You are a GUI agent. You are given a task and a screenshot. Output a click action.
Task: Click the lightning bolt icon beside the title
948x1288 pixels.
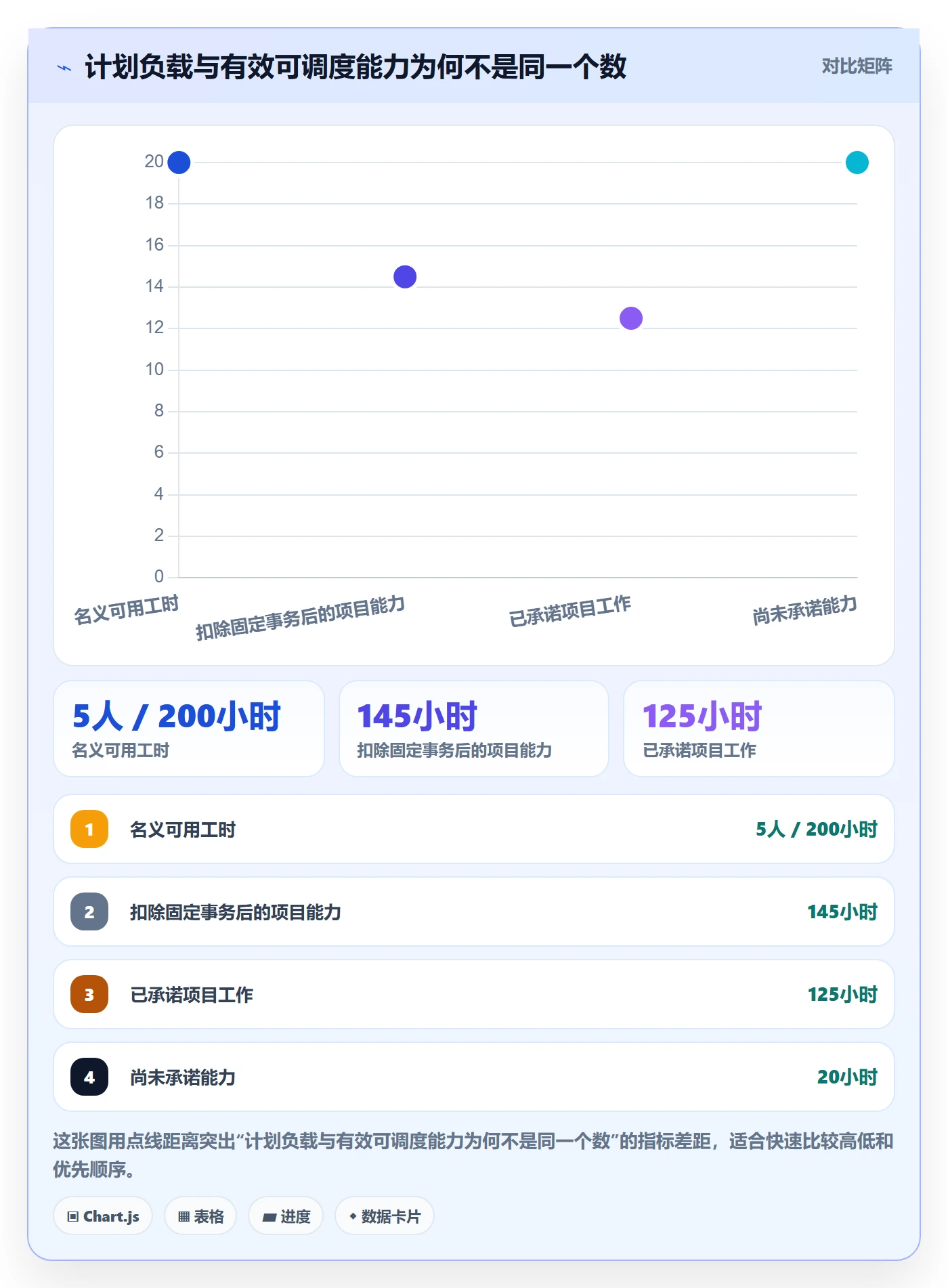click(x=64, y=68)
